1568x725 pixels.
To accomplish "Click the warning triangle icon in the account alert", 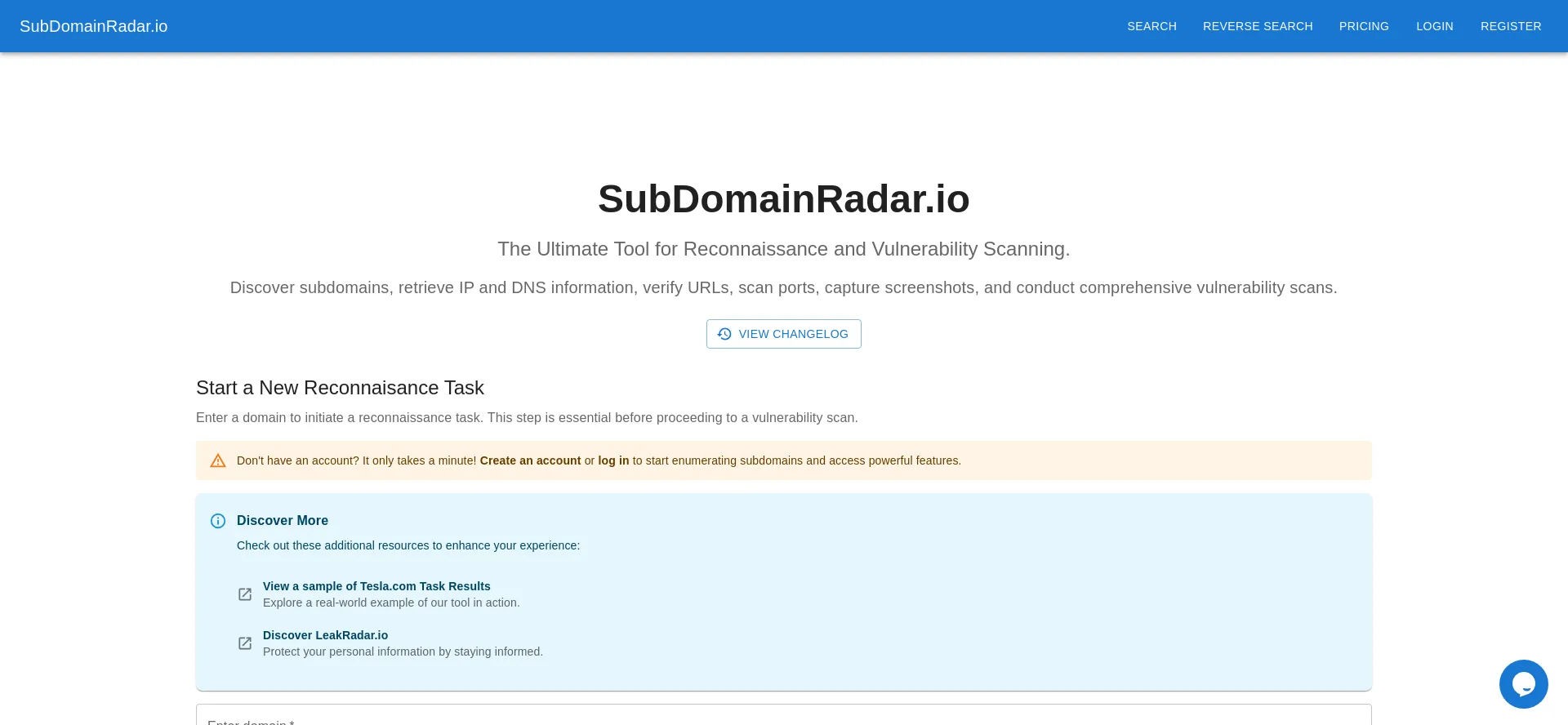I will 218,460.
